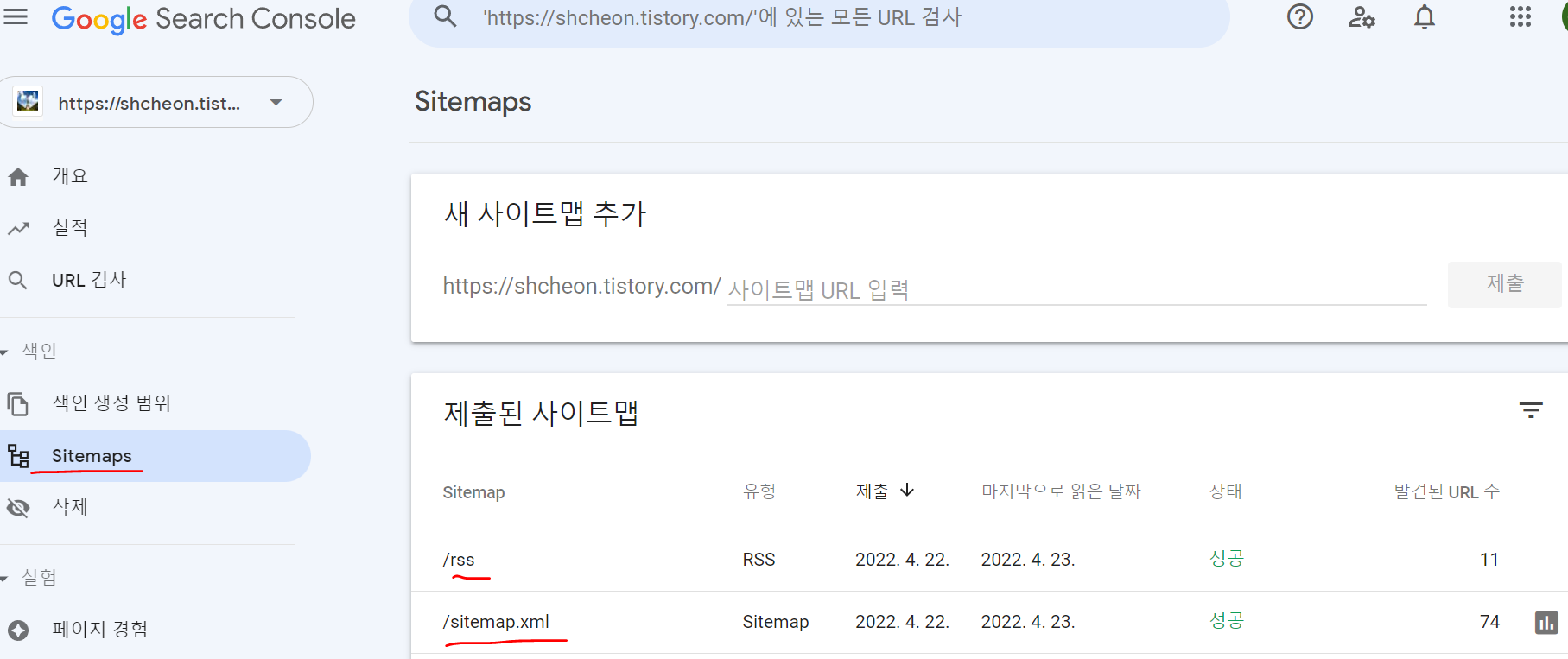Click the search magnifier icon in URL bar
Image resolution: width=1568 pixels, height=659 pixels.
pyautogui.click(x=445, y=16)
